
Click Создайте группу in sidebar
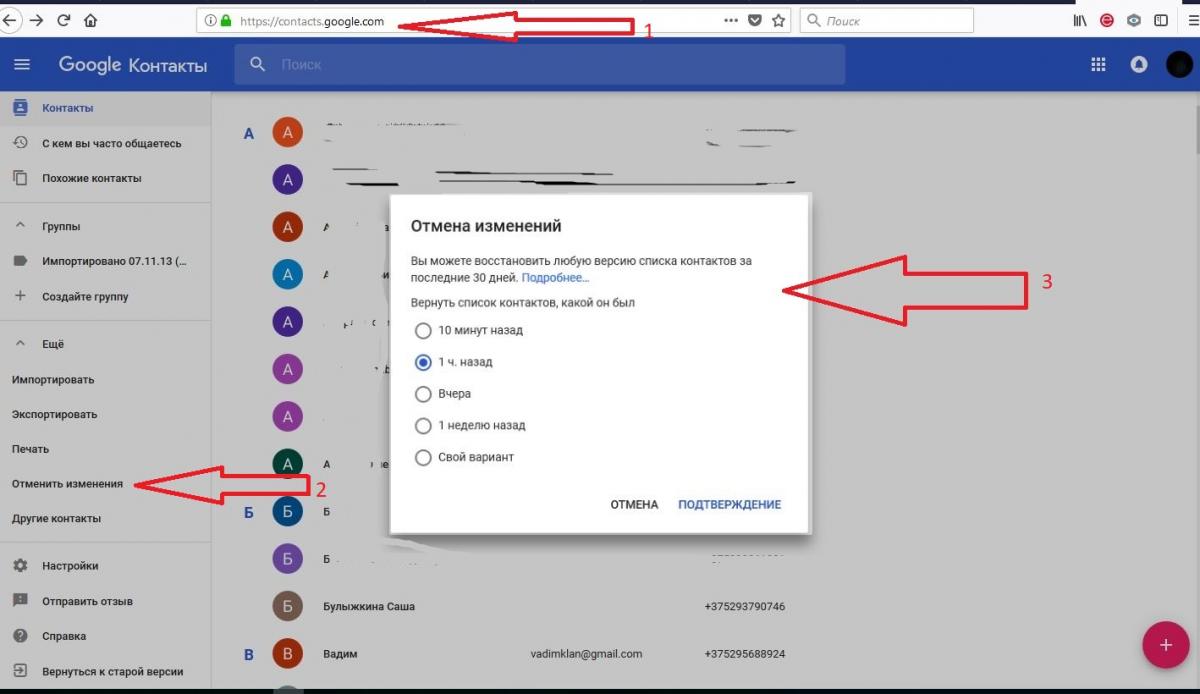(106, 296)
